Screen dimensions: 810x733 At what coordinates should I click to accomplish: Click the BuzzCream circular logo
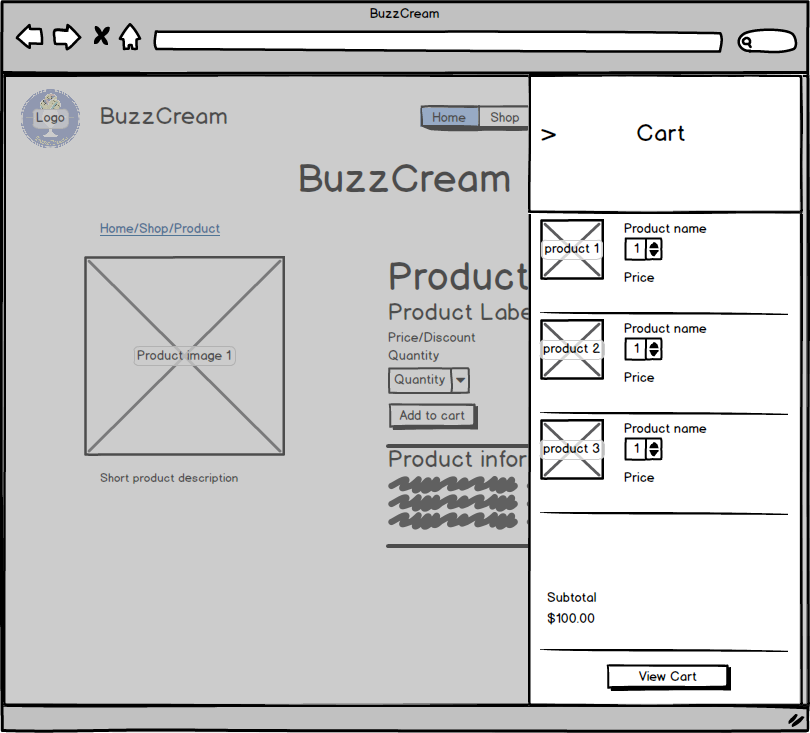[50, 118]
